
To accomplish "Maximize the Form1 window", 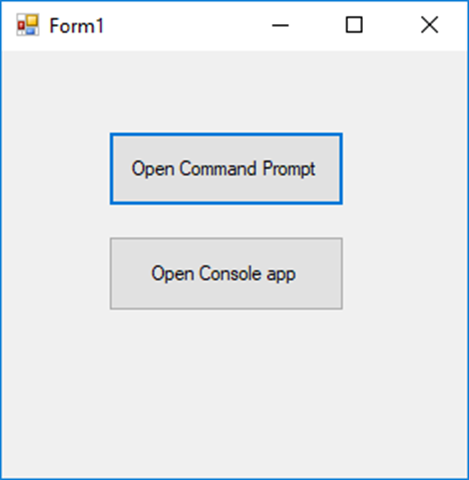I will [354, 25].
